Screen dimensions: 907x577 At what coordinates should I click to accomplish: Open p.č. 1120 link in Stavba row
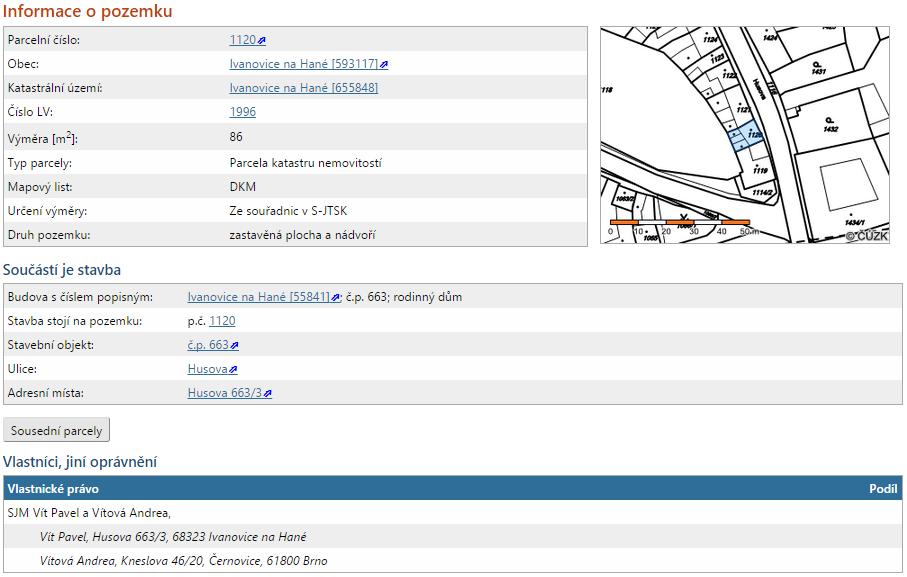click(222, 321)
